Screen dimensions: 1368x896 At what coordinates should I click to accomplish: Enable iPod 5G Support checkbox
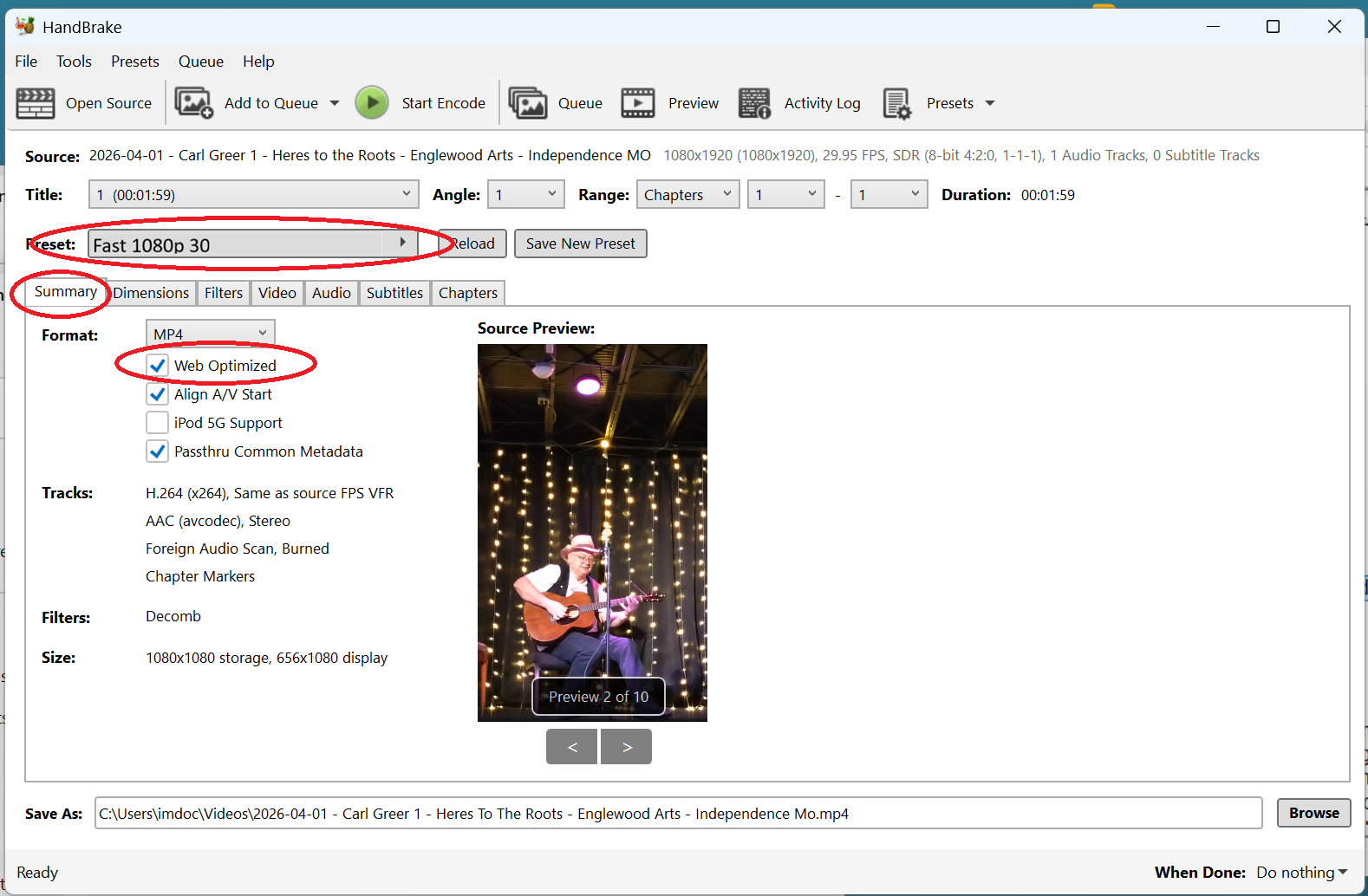coord(158,423)
